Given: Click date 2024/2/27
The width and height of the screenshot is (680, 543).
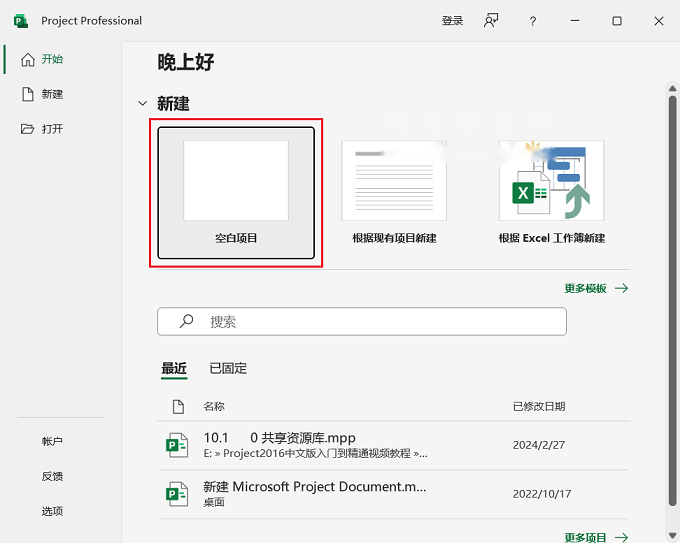Looking at the screenshot, I should coord(539,445).
